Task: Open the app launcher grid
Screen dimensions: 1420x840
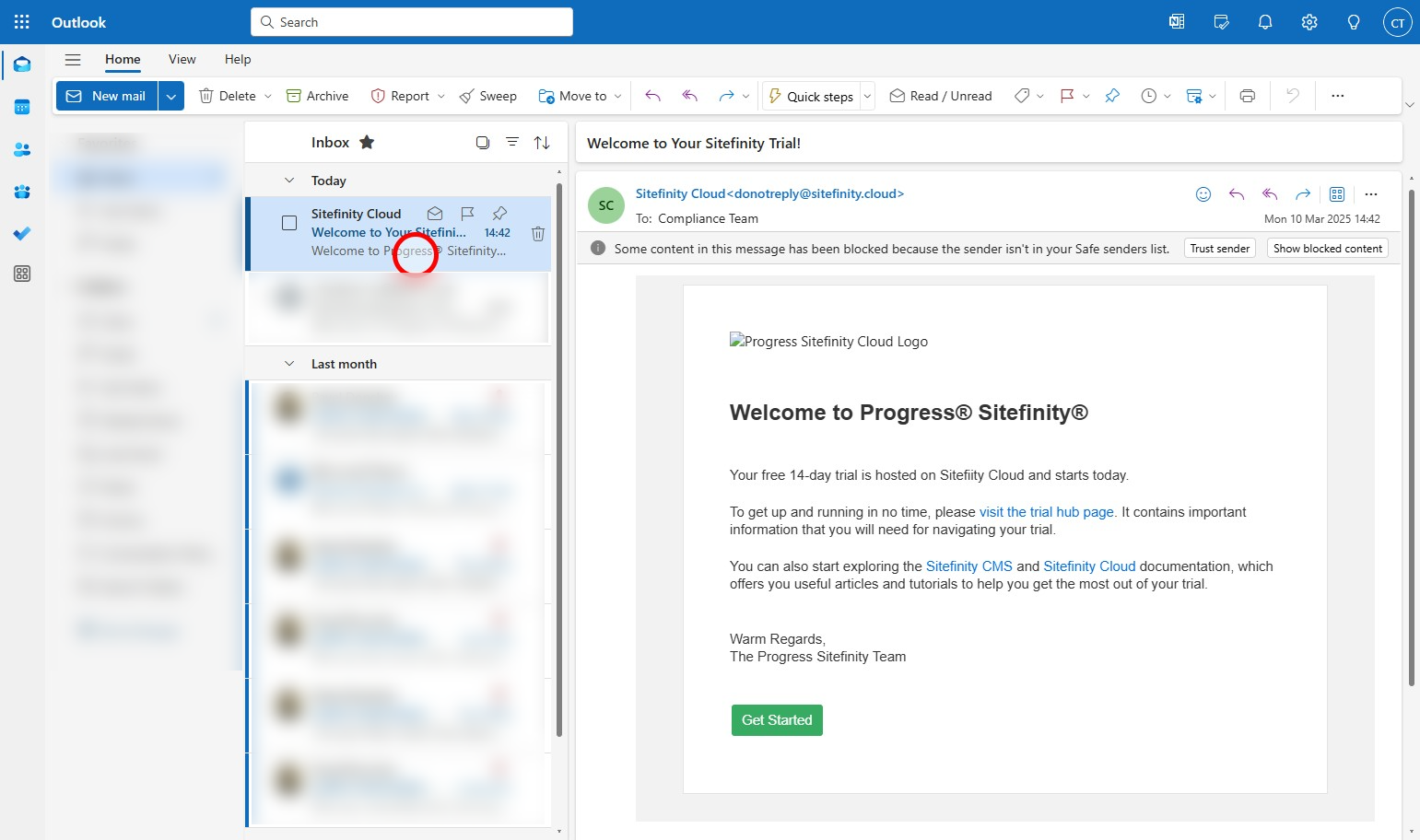Action: tap(22, 22)
